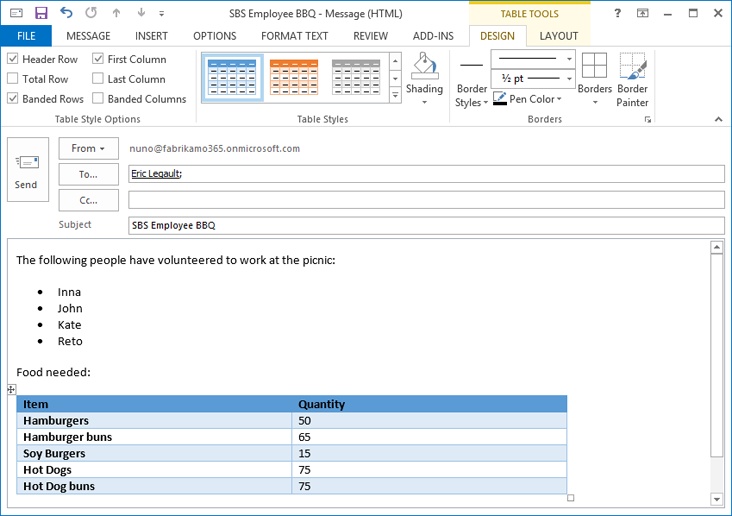Click the To... button
Viewport: 732px width, 516px height.
(x=89, y=174)
